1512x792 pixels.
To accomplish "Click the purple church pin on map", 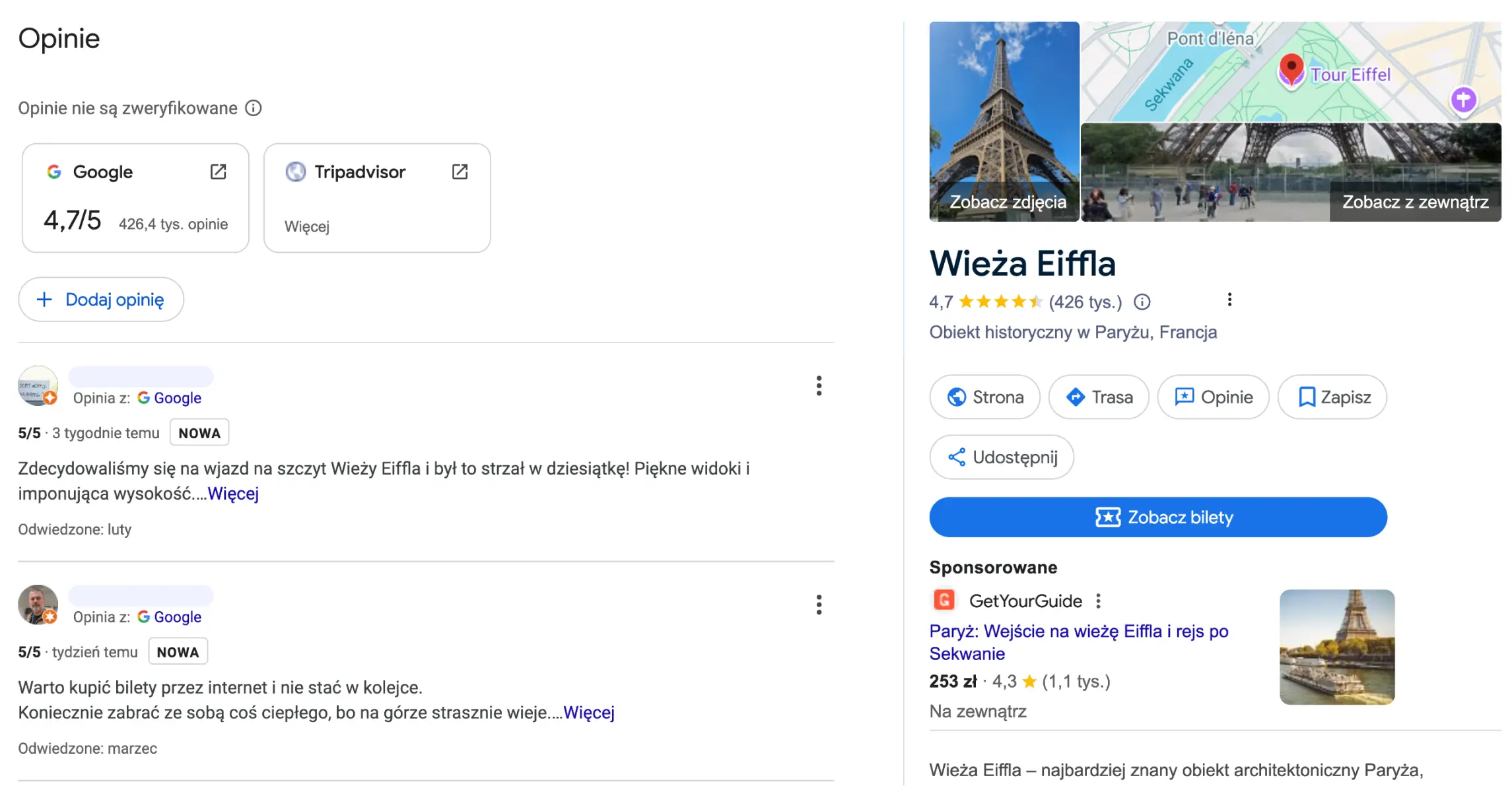I will (x=1463, y=100).
